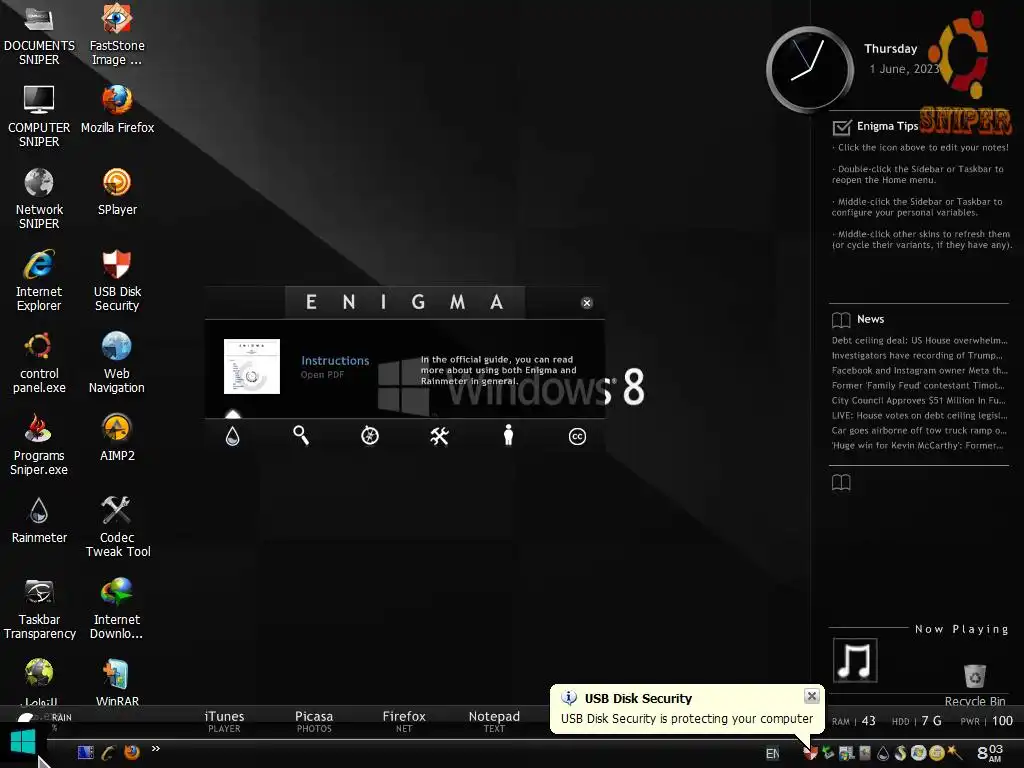Screen dimensions: 1024x768
Task: Open Codec Tweak Tool desktop icon
Action: pyautogui.click(x=117, y=526)
